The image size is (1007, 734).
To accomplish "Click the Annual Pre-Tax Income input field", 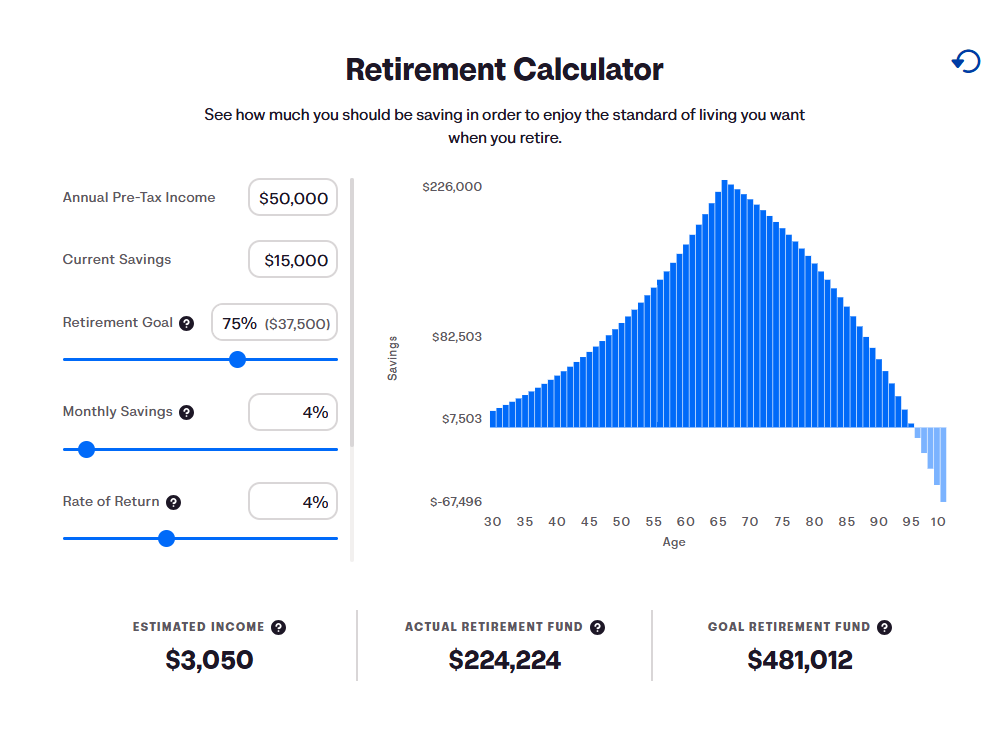I will (293, 198).
